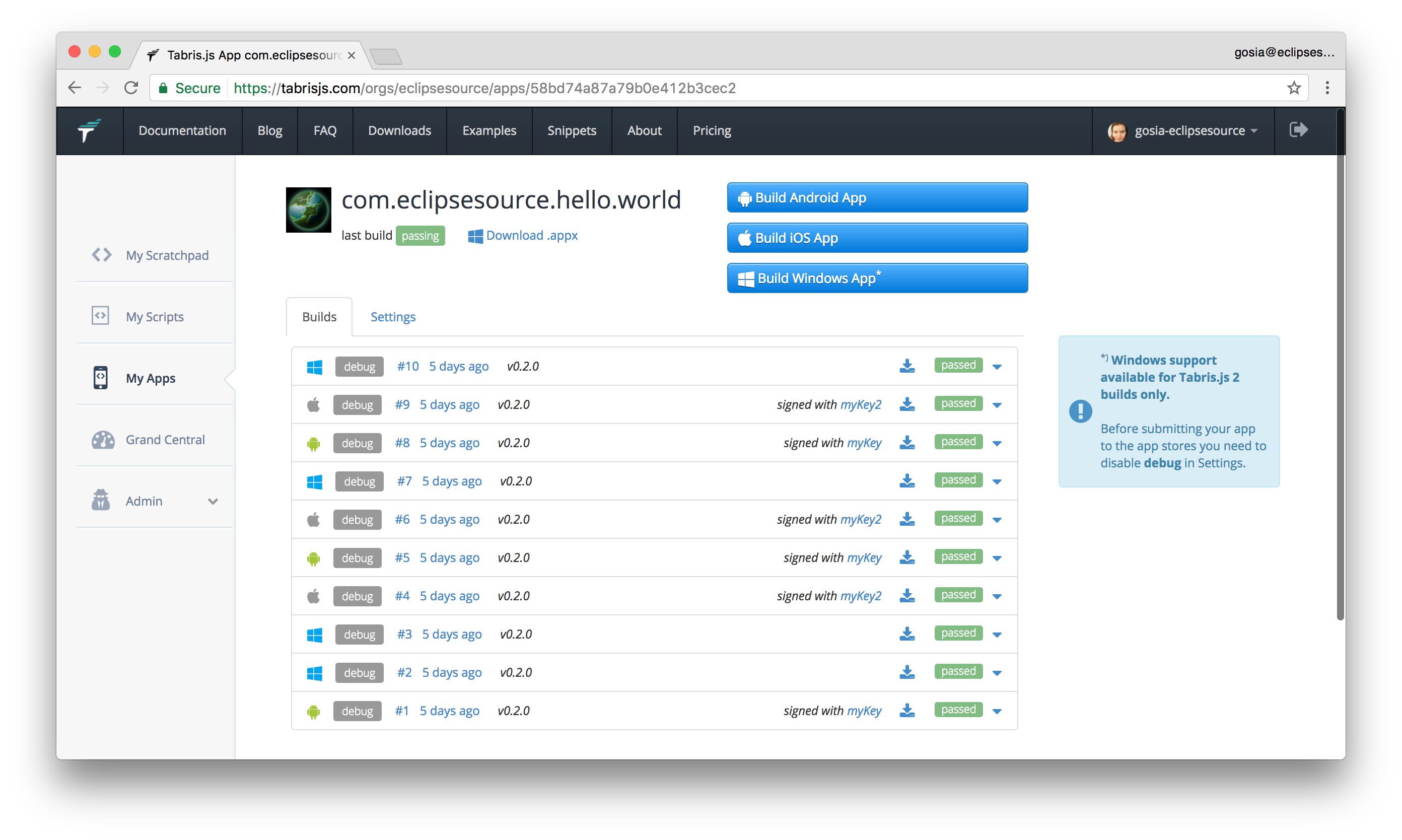Open the FAQ nav item
This screenshot has height=840, width=1402.
[325, 131]
